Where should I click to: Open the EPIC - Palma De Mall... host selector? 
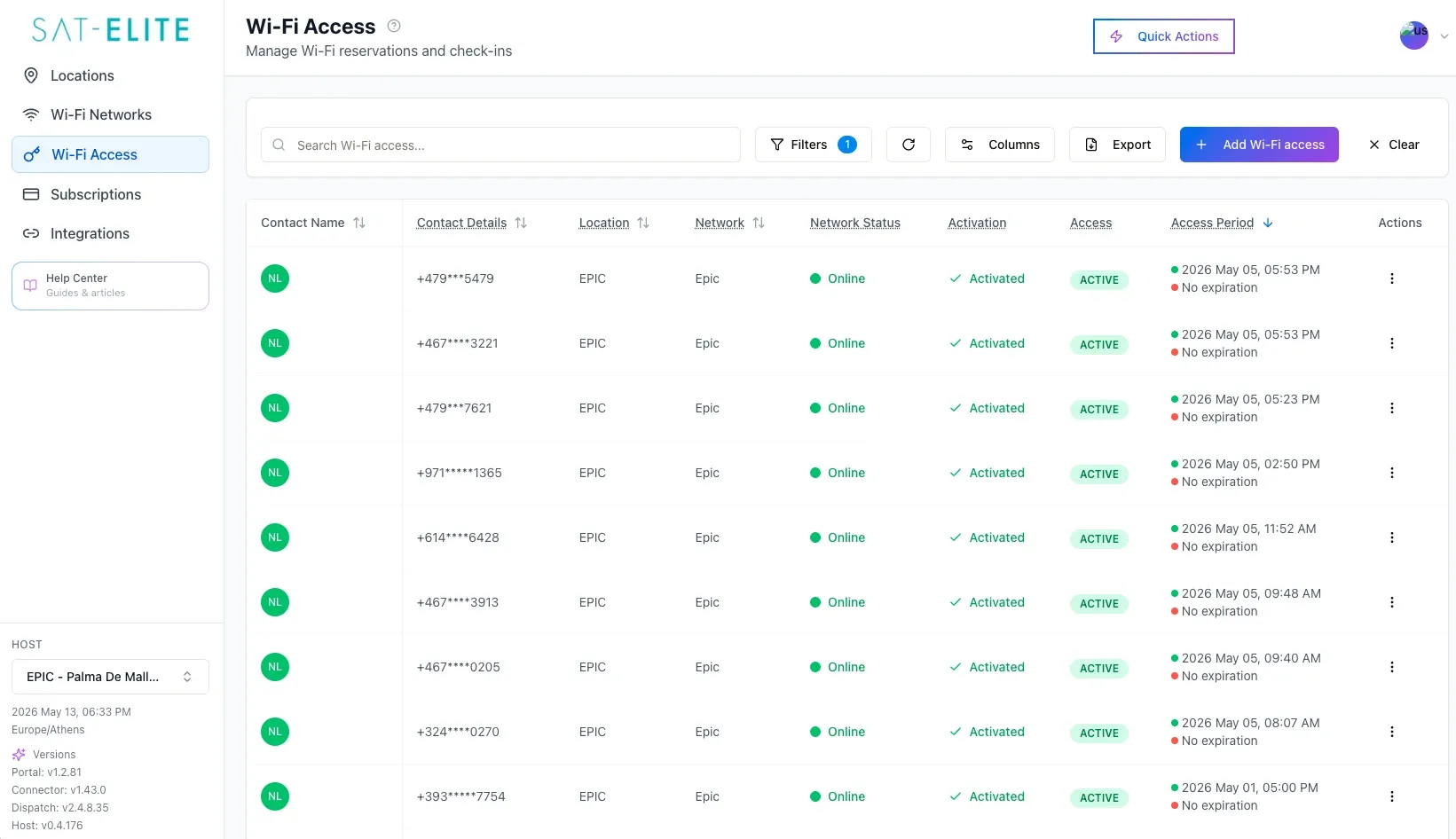[x=110, y=677]
